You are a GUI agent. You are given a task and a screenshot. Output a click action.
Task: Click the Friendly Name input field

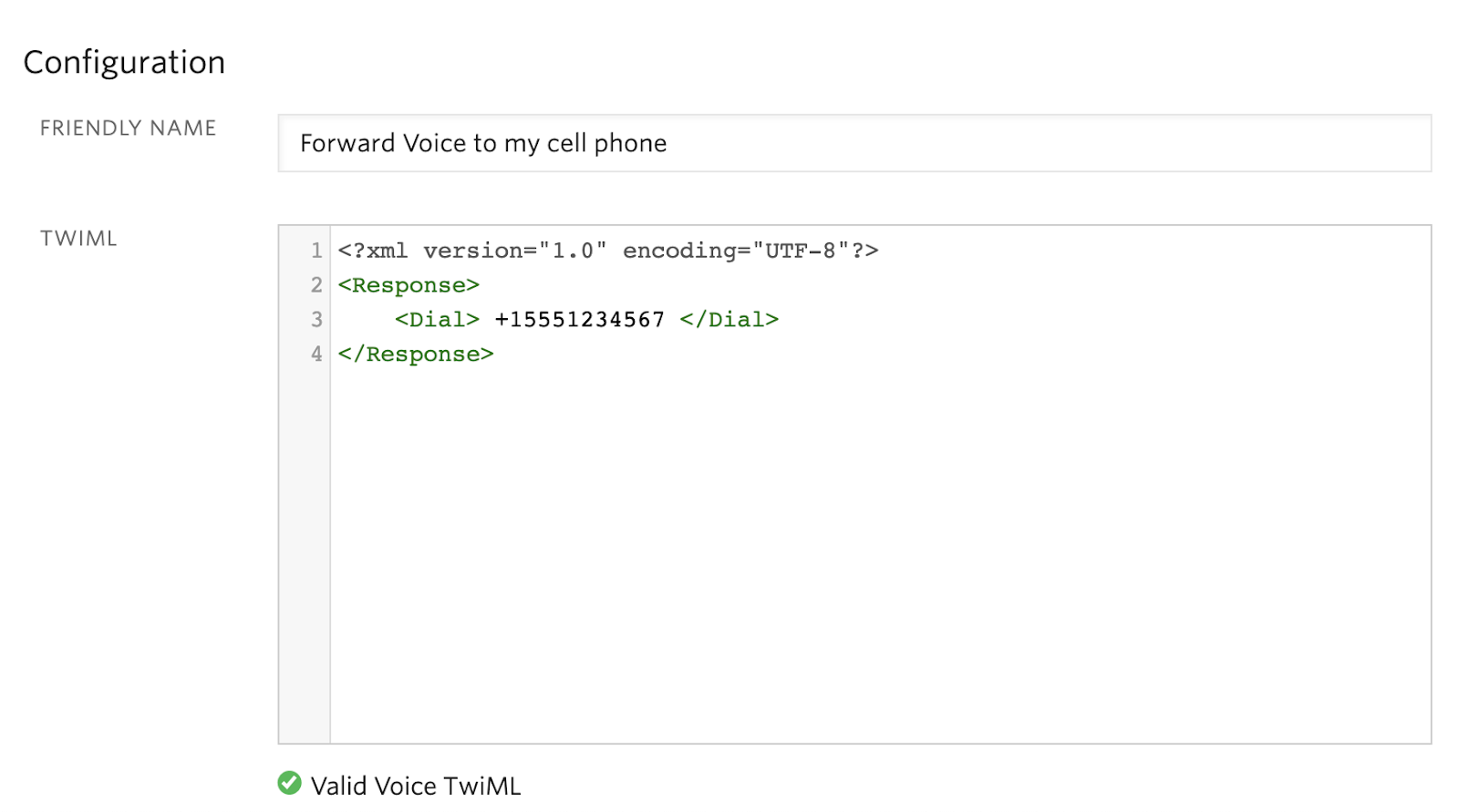[x=854, y=143]
